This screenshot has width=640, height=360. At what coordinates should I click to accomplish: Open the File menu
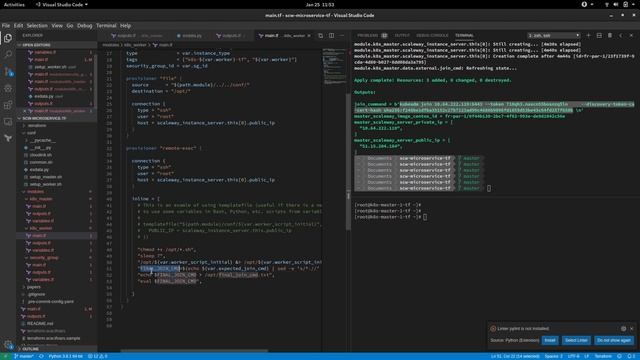pos(6,25)
